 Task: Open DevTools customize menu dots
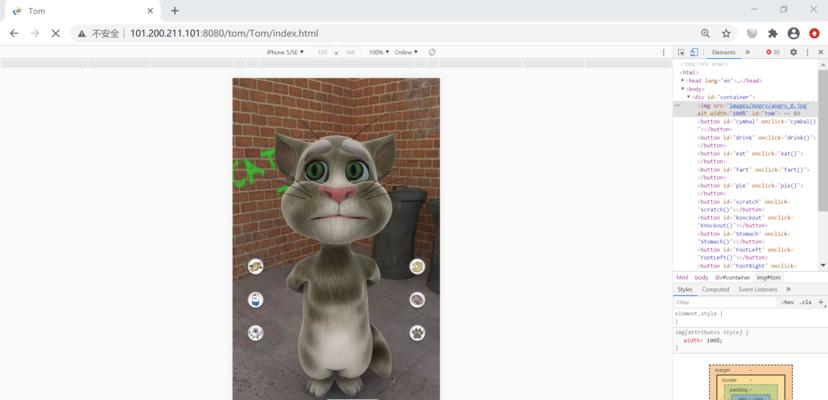tap(807, 52)
